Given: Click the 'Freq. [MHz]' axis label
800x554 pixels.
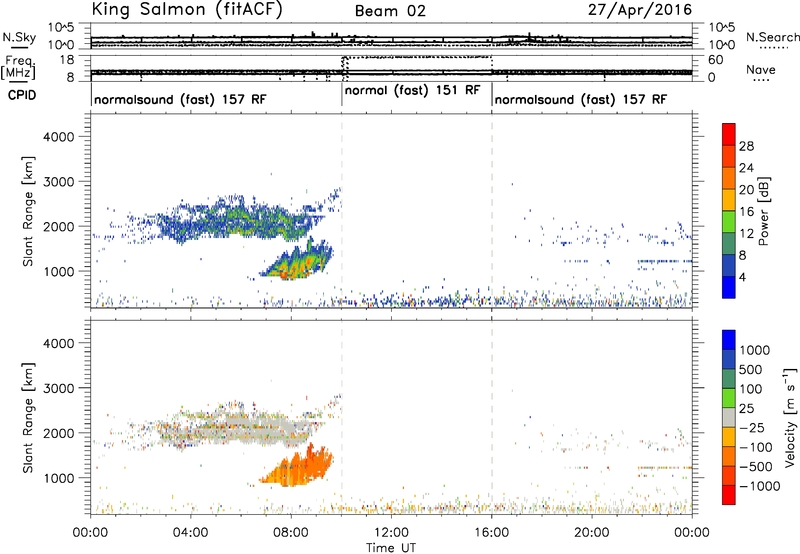Looking at the screenshot, I should click(19, 68).
